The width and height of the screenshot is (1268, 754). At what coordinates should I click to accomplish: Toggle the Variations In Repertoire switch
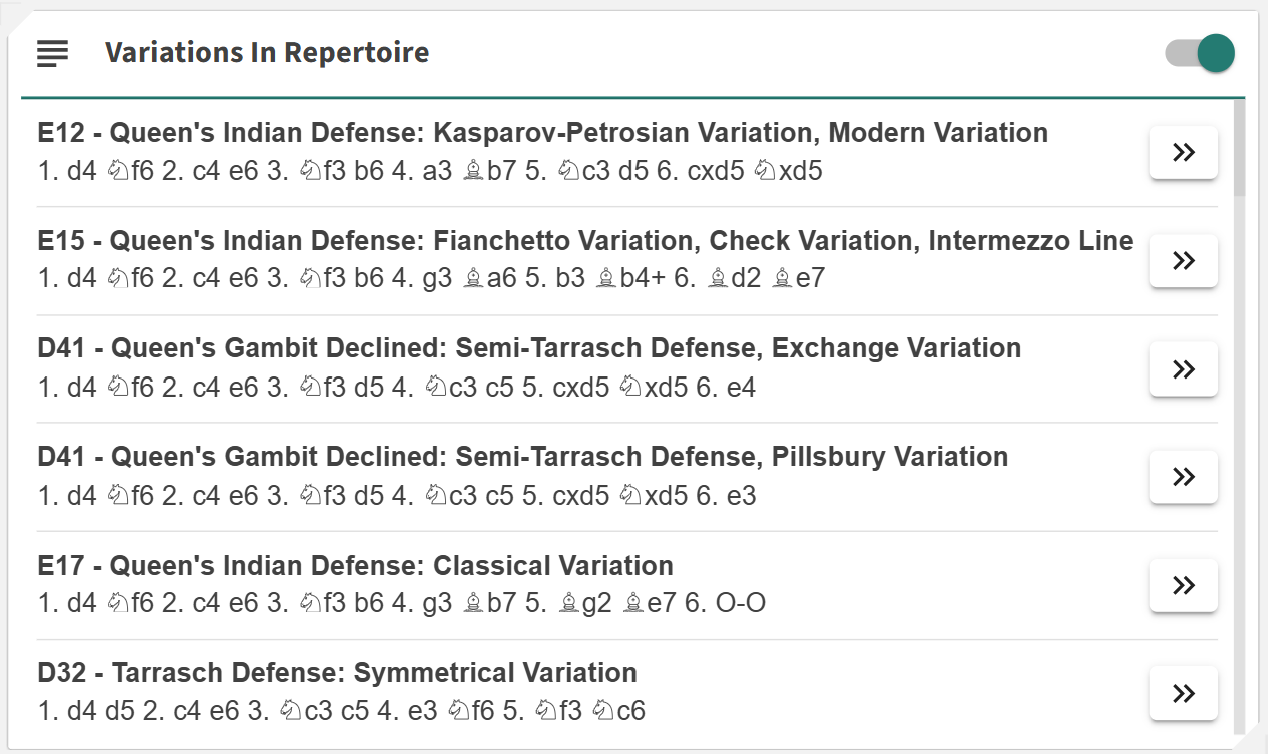pos(1201,53)
